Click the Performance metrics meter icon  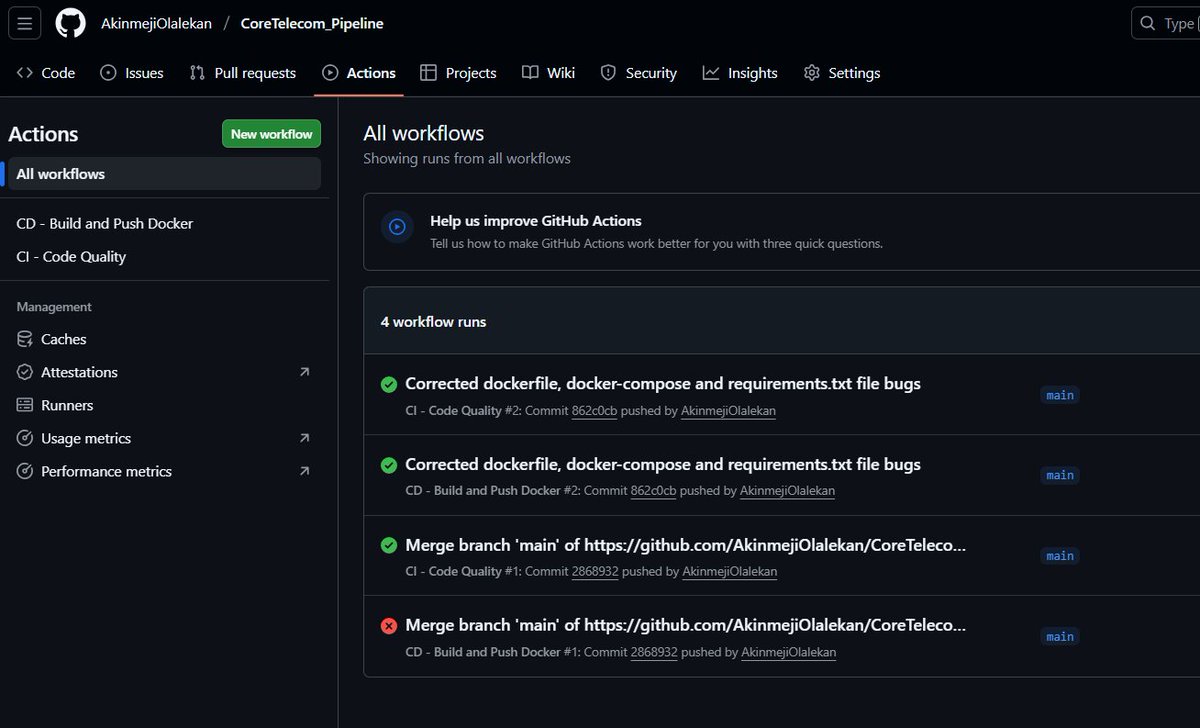(25, 471)
